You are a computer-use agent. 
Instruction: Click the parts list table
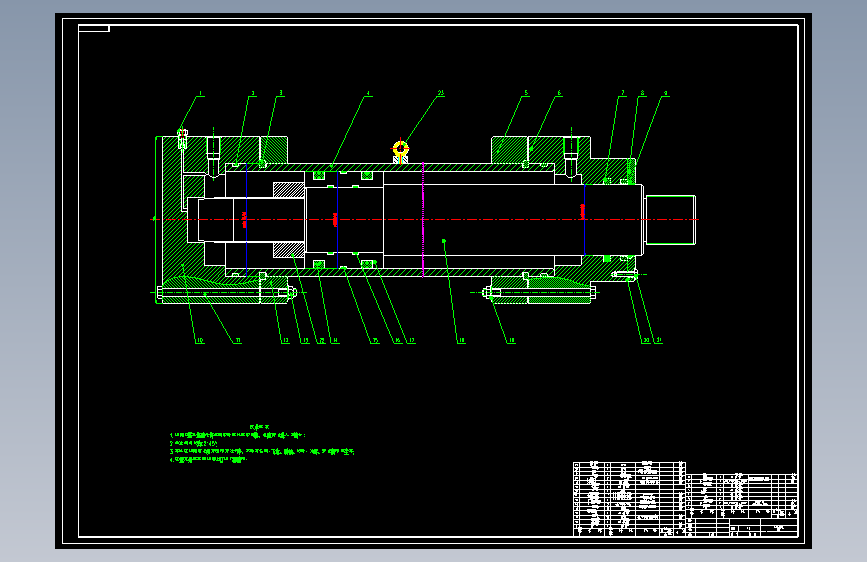click(x=629, y=498)
